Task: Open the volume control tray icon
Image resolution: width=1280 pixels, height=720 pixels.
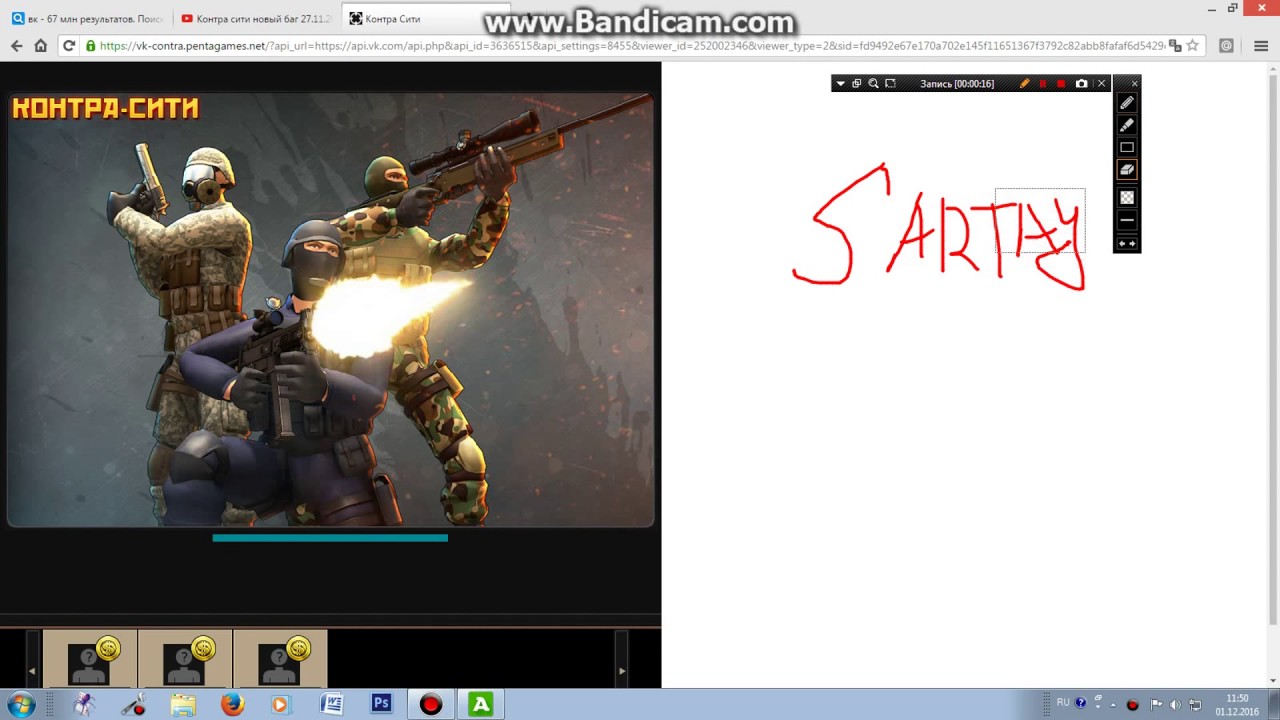Action: (x=1175, y=704)
